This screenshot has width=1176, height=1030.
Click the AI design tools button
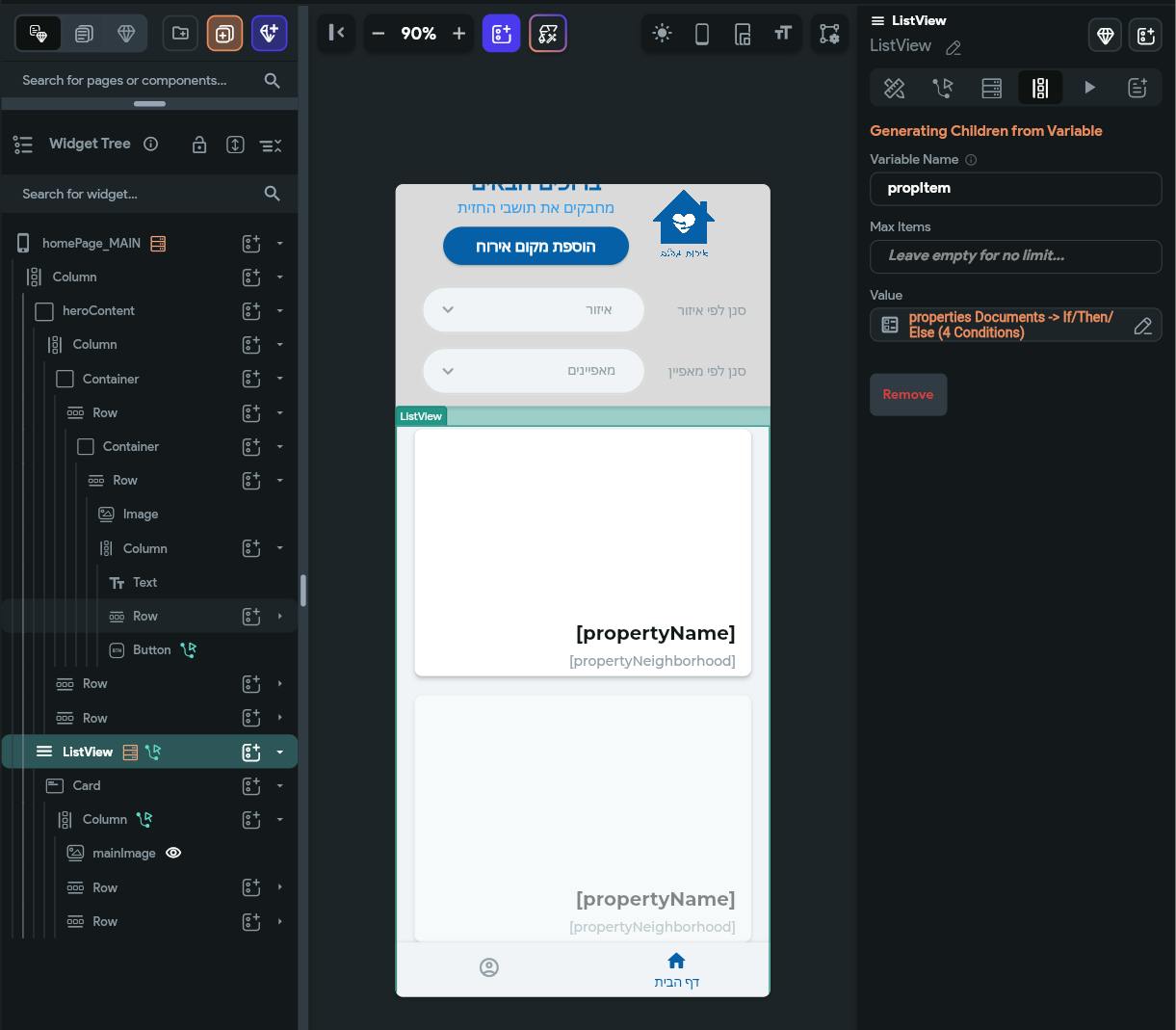click(548, 34)
